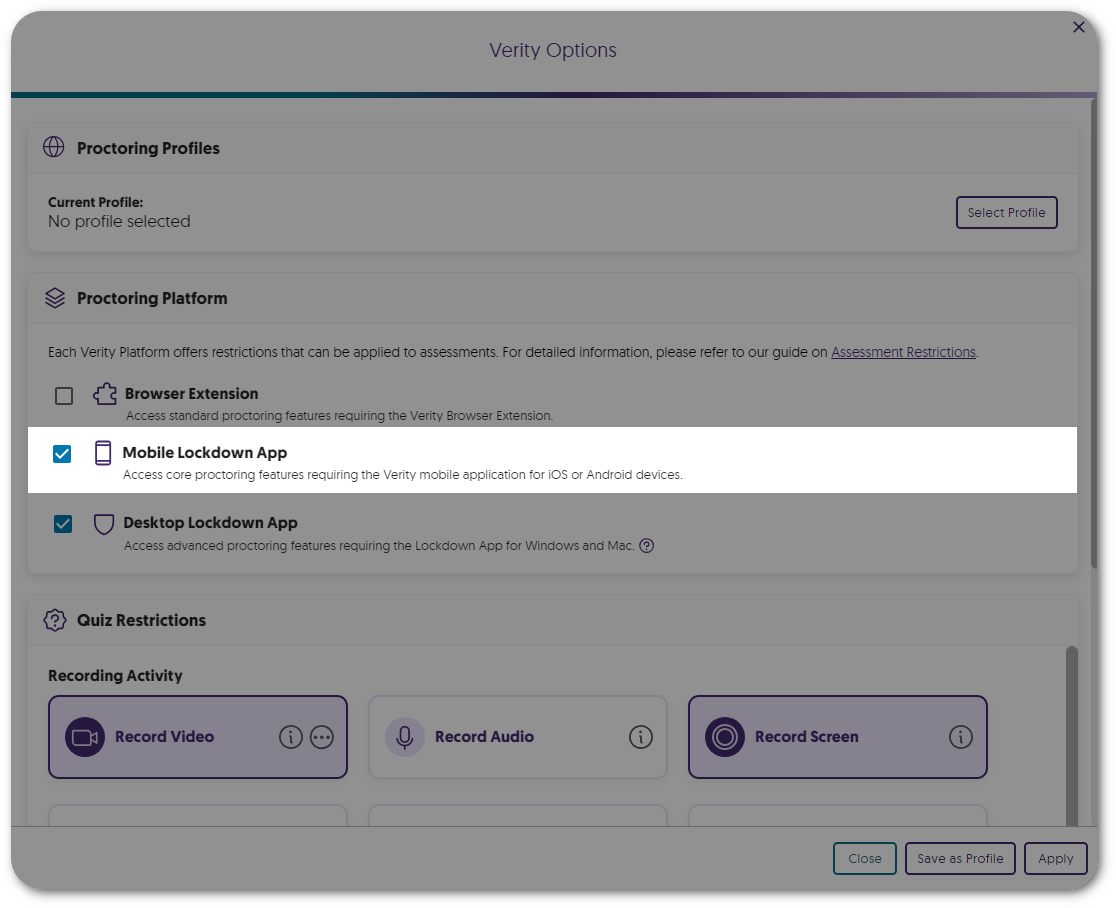Click Save as Profile button

pos(960,858)
